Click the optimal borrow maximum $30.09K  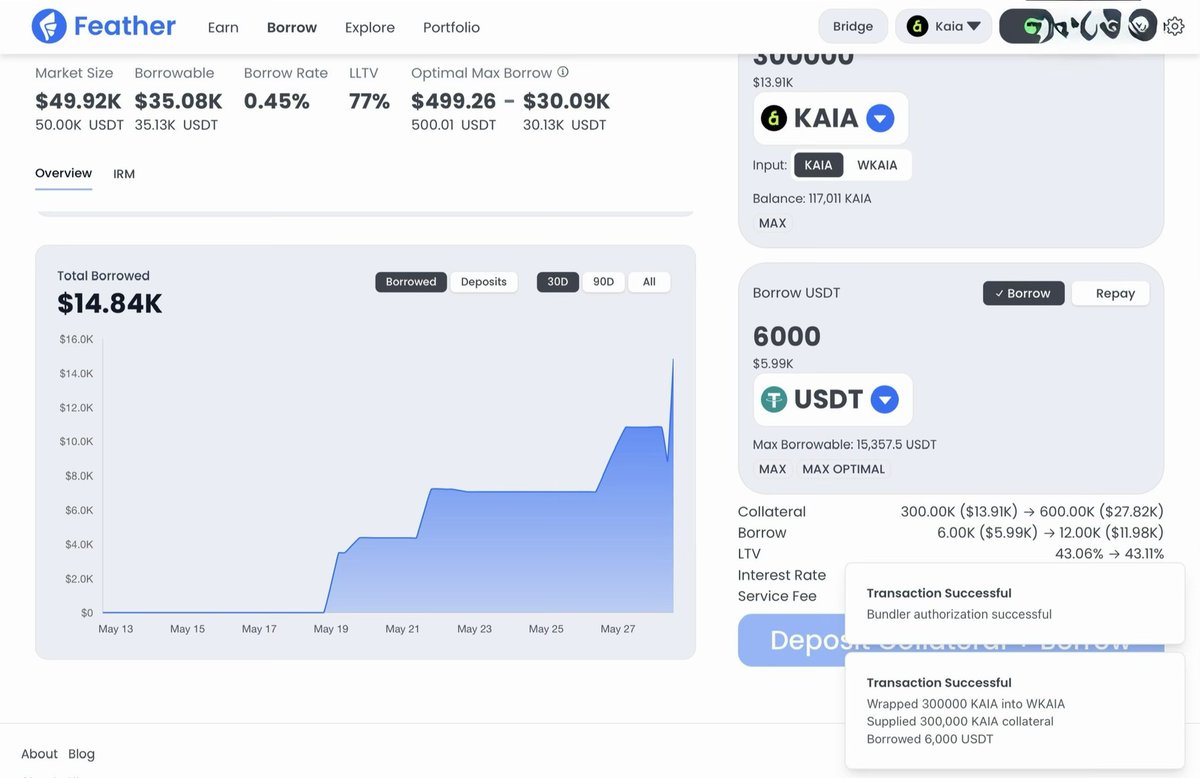click(566, 101)
